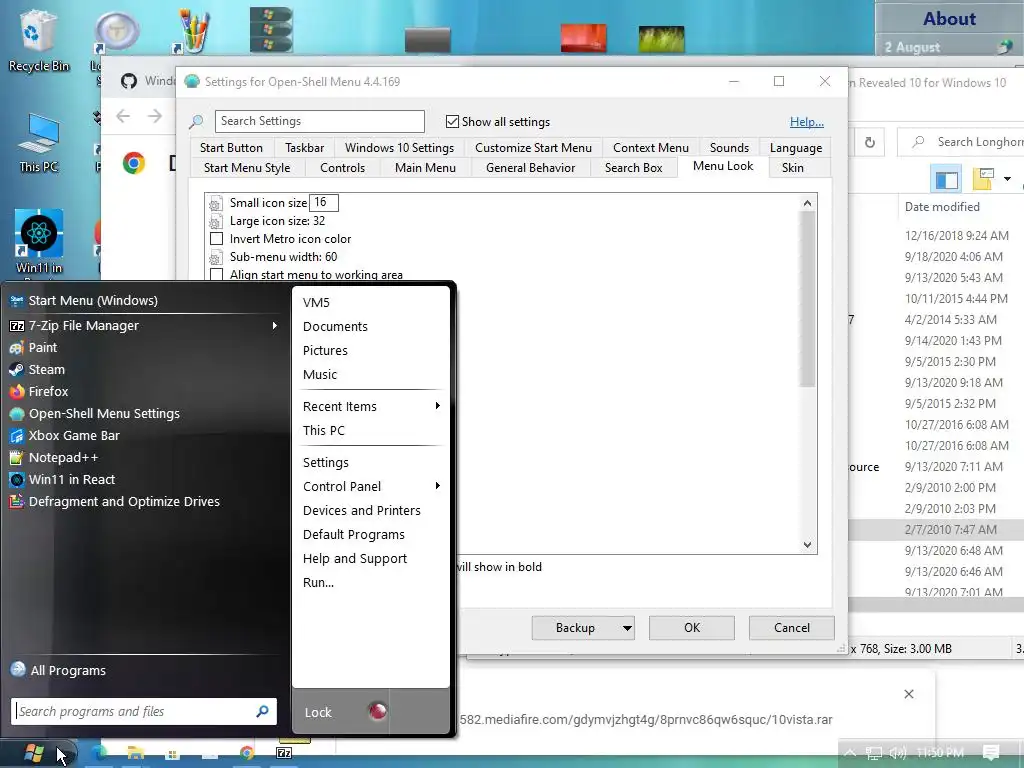Open the Explorer view options dropdown arrow
This screenshot has height=768, width=1024.
1007,179
